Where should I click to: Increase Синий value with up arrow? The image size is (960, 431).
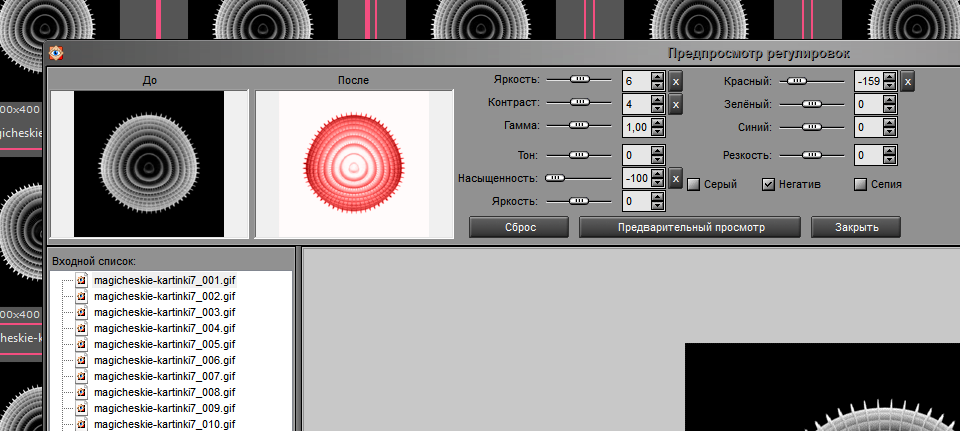click(x=889, y=123)
